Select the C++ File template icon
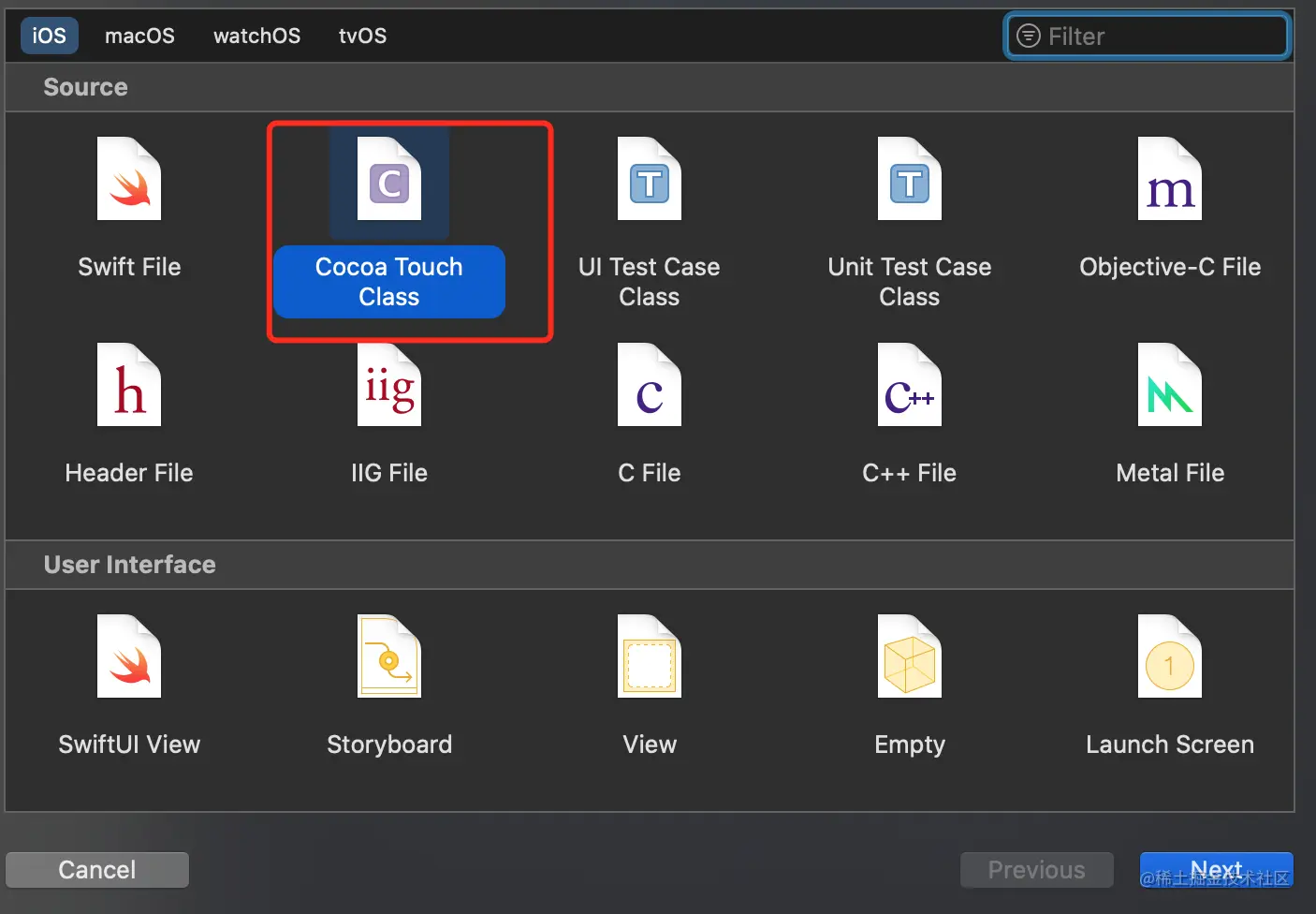Viewport: 1316px width, 914px height. click(x=910, y=385)
